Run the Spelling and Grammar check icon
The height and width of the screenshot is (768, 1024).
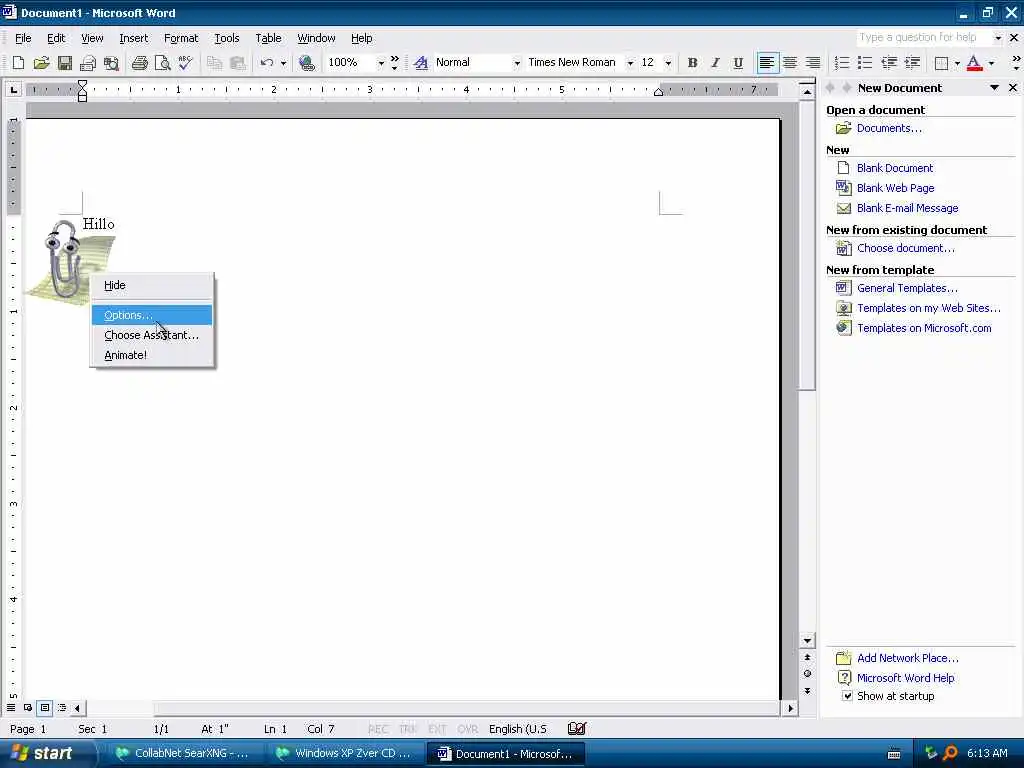coord(185,63)
